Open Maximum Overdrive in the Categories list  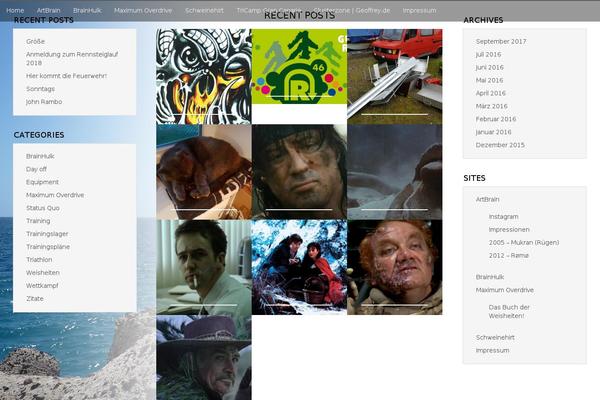click(55, 195)
